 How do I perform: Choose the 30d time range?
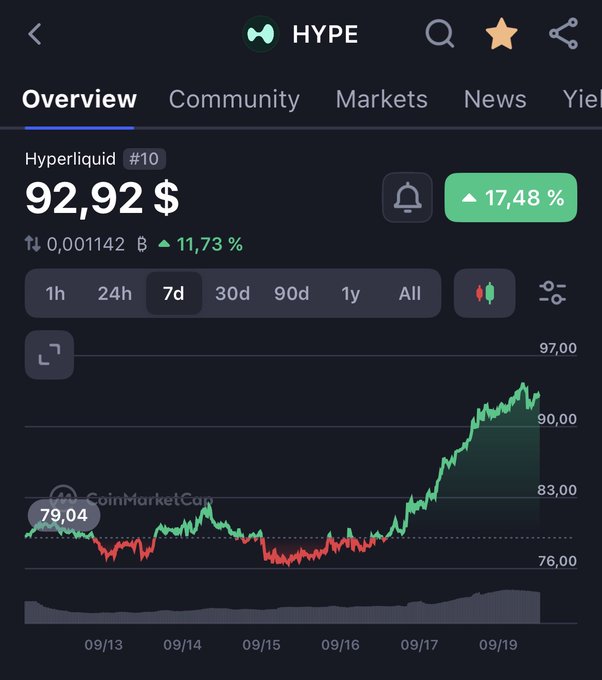click(x=232, y=294)
